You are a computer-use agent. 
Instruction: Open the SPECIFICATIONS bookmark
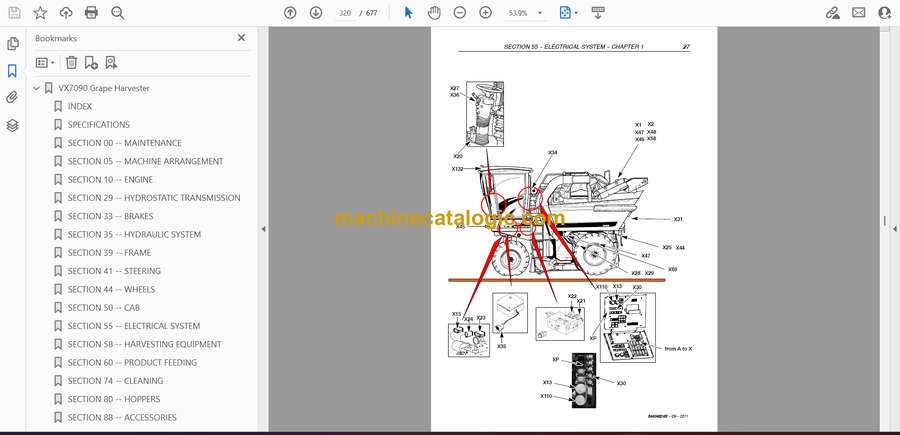99,125
